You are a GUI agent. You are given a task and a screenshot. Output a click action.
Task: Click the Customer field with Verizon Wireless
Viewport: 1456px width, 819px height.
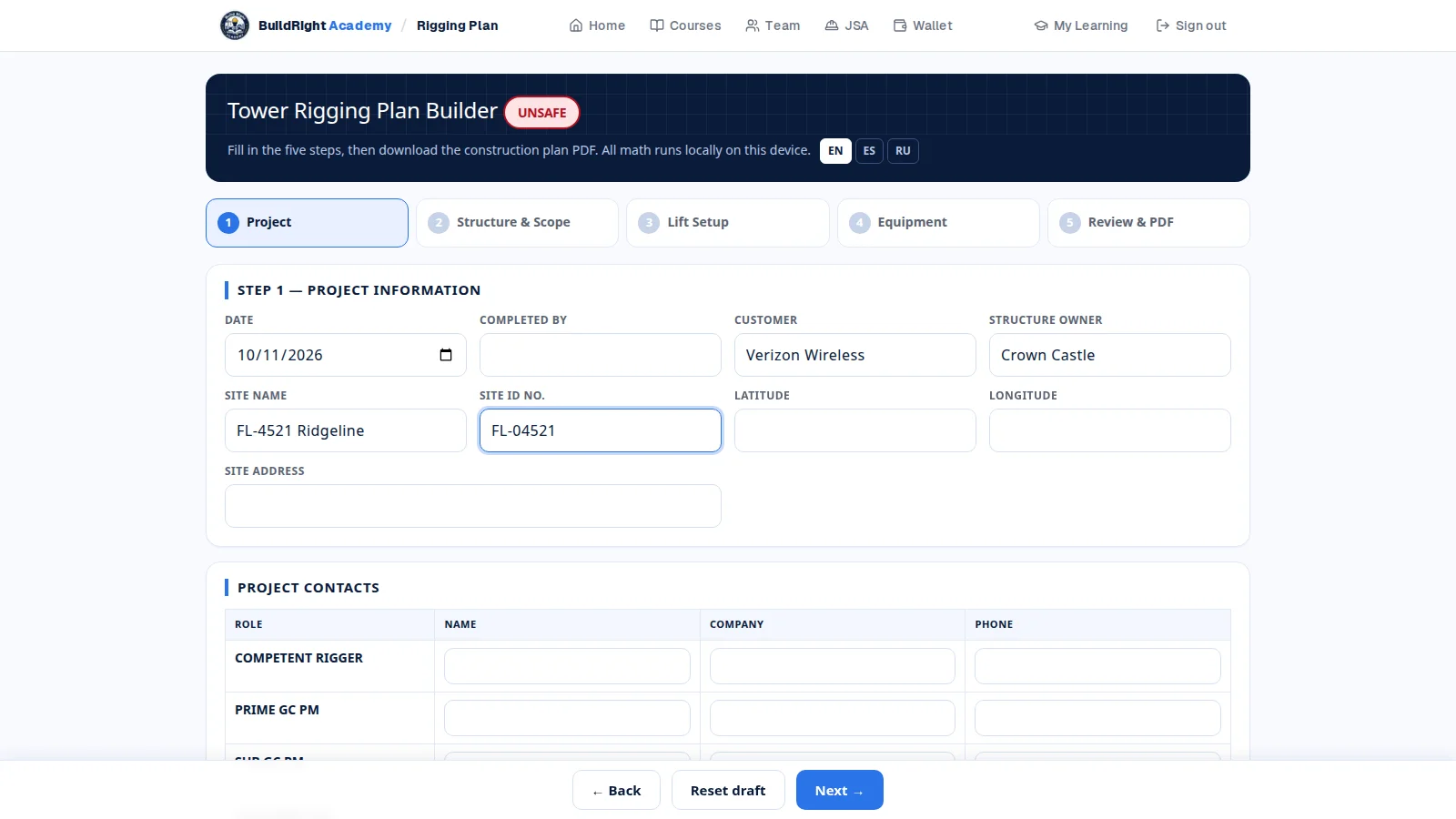coord(855,355)
